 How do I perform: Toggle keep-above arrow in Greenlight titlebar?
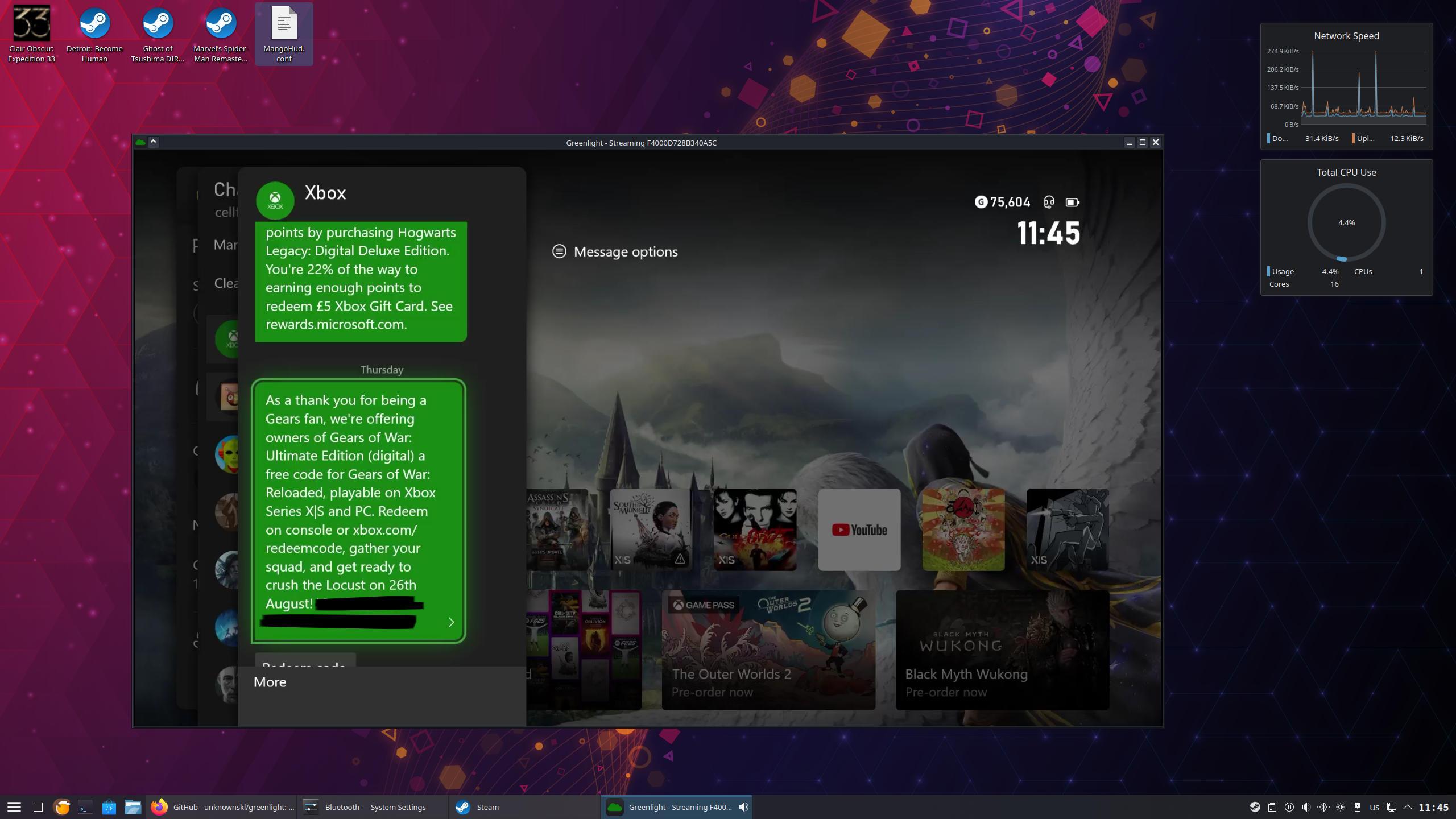(153, 142)
